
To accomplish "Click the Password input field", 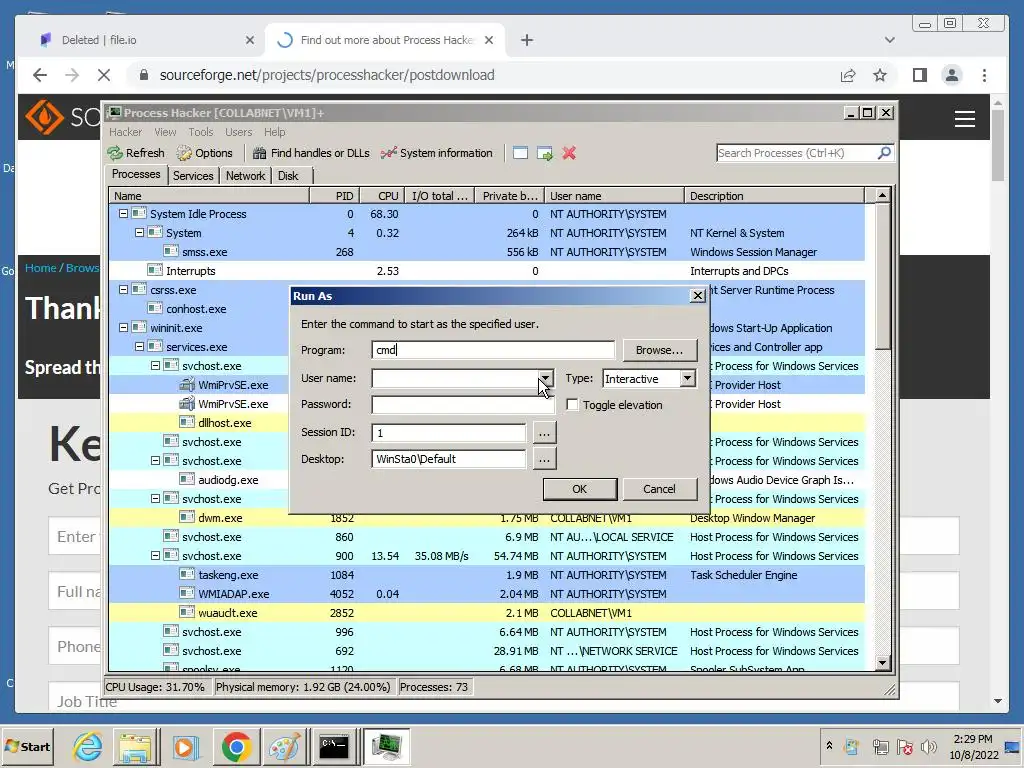I will (x=463, y=404).
